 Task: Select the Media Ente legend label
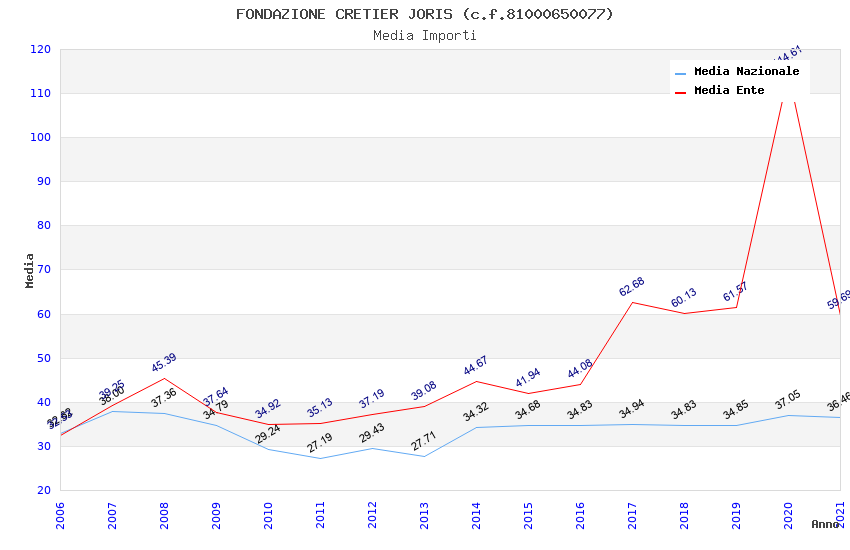coord(729,90)
